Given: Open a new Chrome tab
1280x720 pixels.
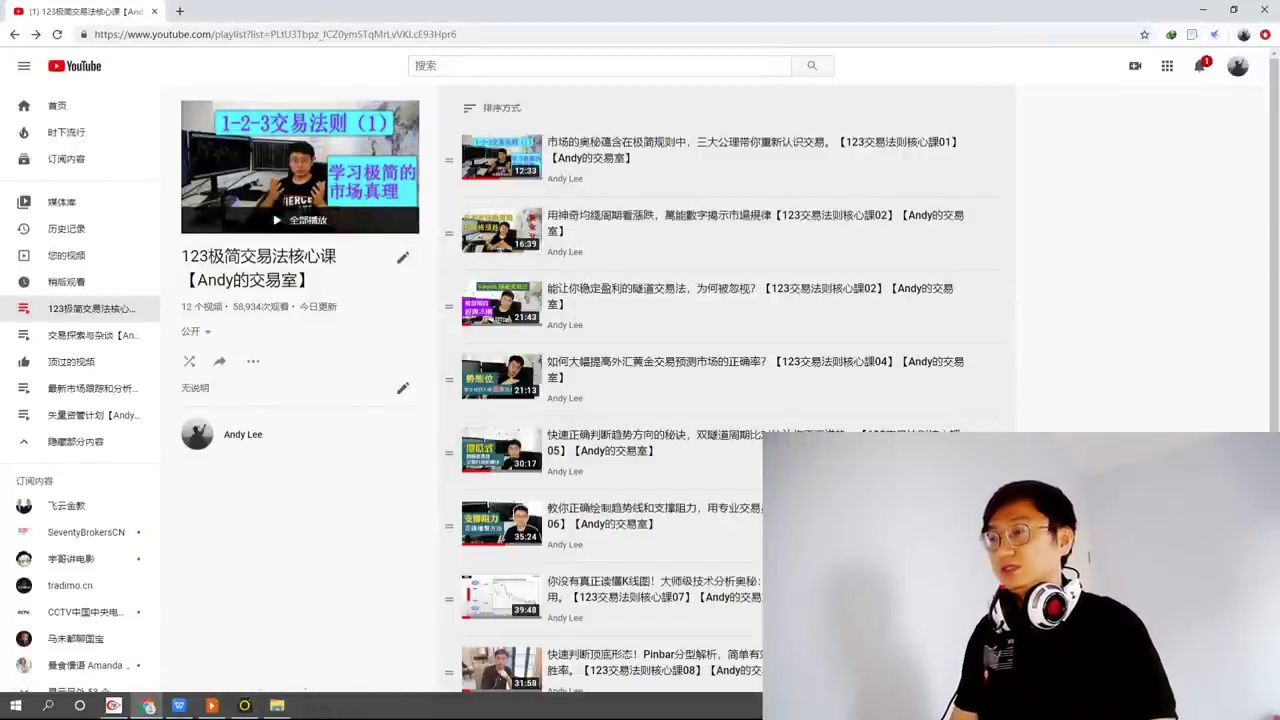Looking at the screenshot, I should click(180, 11).
